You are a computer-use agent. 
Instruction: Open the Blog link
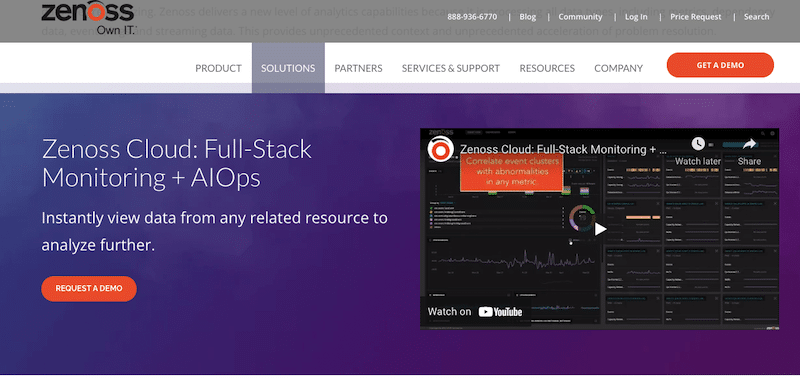(528, 17)
